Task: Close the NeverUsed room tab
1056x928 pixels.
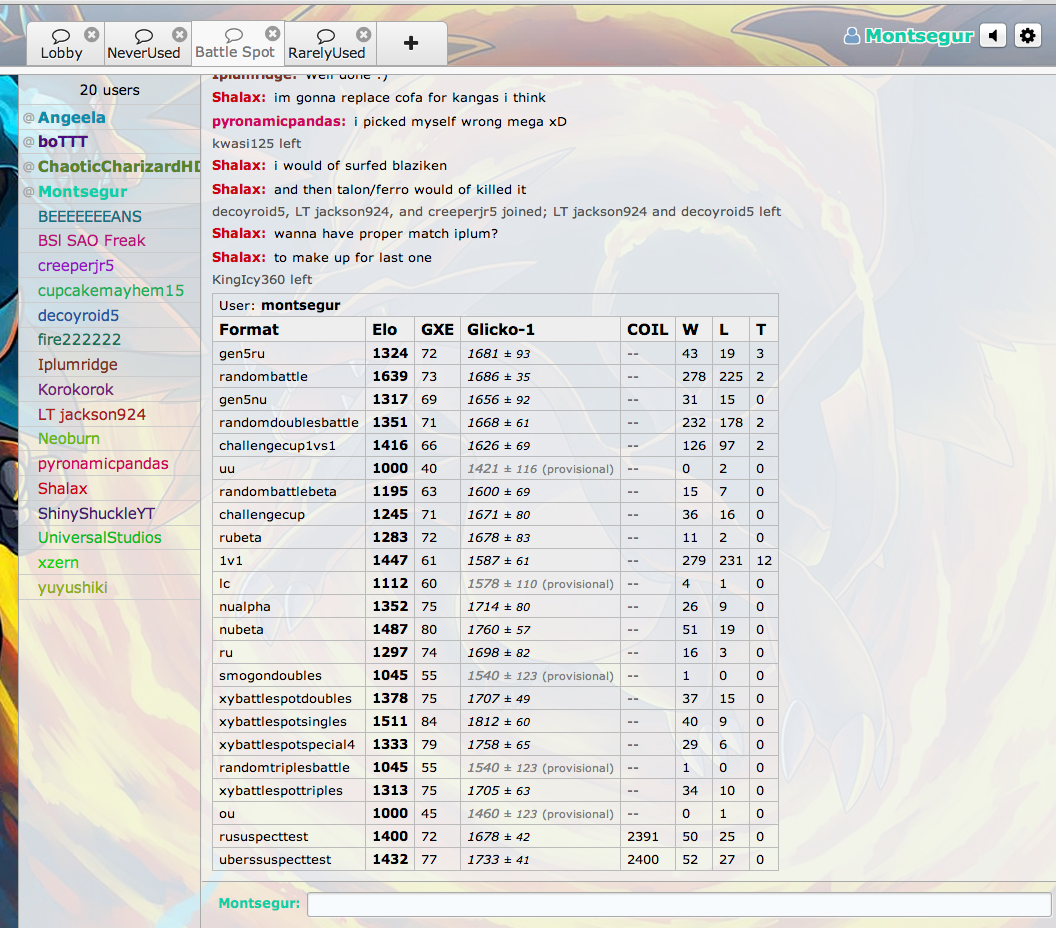Action: coord(179,34)
